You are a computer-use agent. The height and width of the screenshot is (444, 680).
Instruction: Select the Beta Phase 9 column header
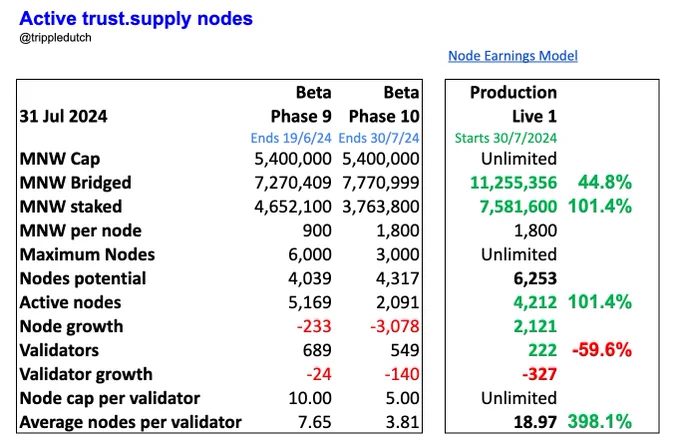pos(301,104)
